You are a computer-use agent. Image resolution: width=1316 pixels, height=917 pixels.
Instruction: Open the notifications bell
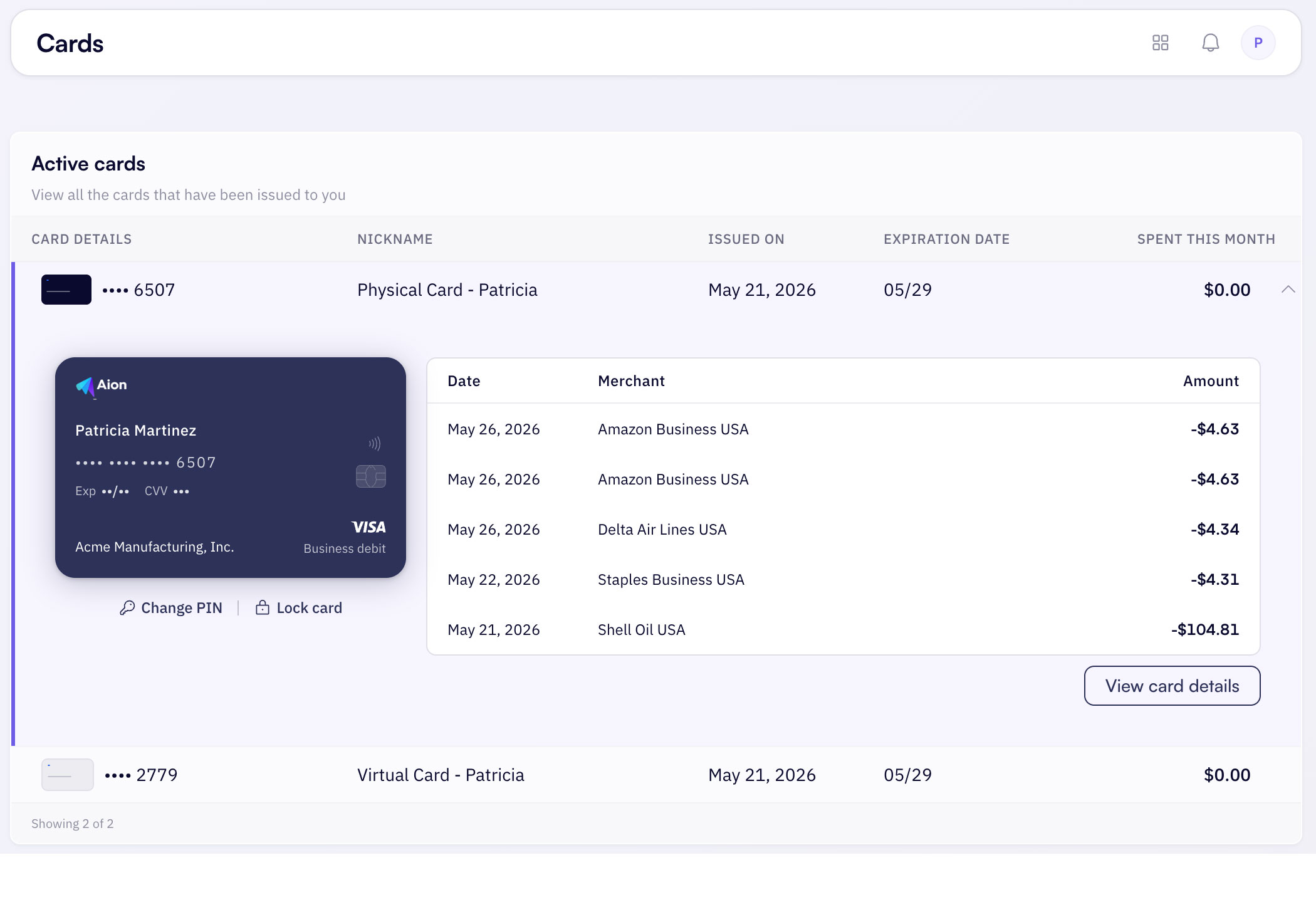(x=1210, y=43)
